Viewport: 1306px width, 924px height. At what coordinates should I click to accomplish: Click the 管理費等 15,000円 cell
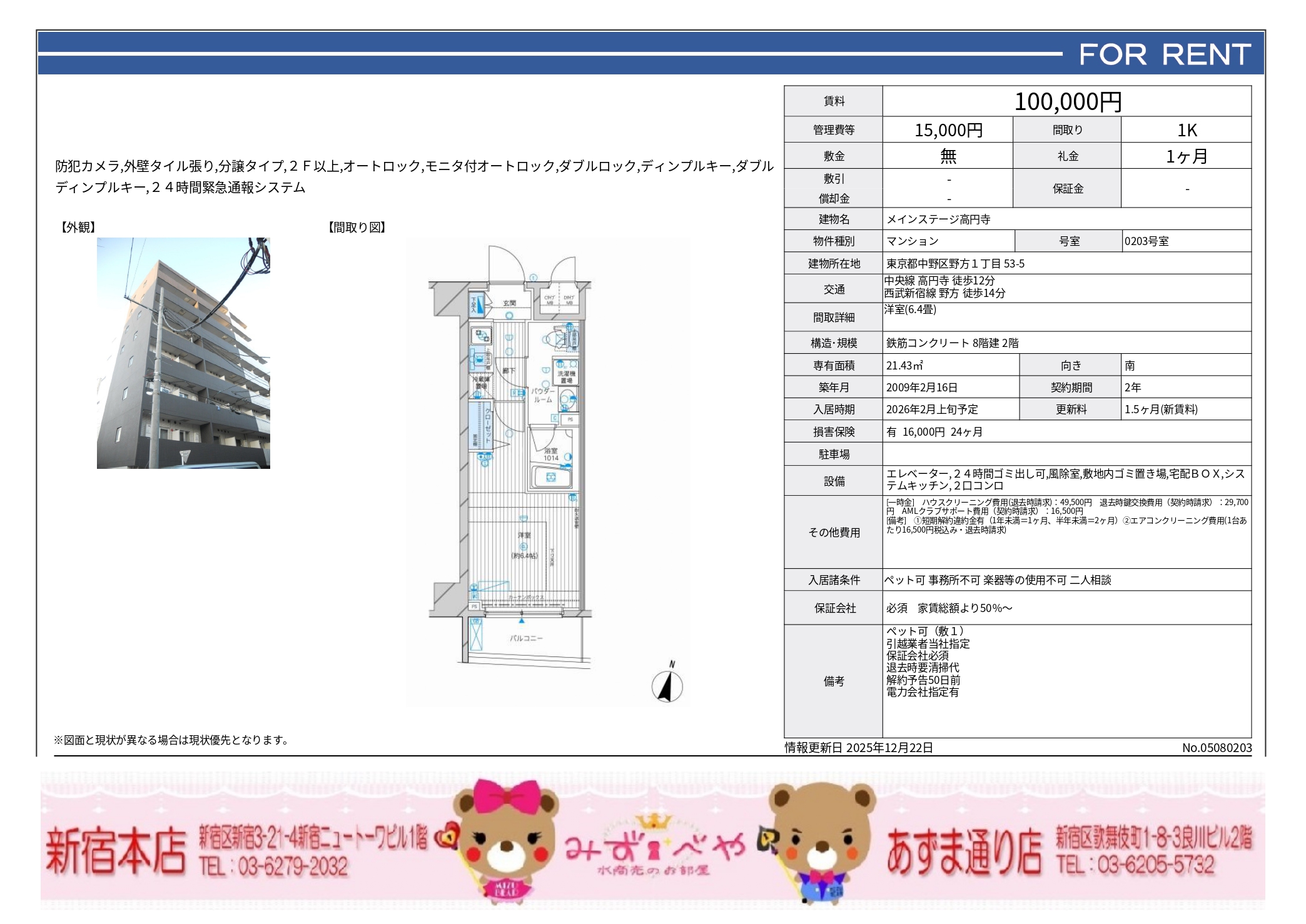coord(948,130)
